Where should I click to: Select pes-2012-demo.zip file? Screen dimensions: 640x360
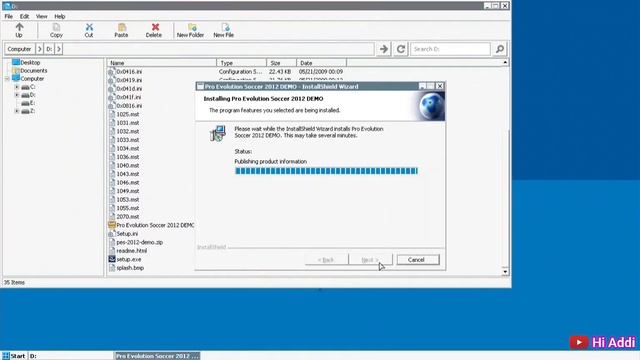tap(136, 242)
